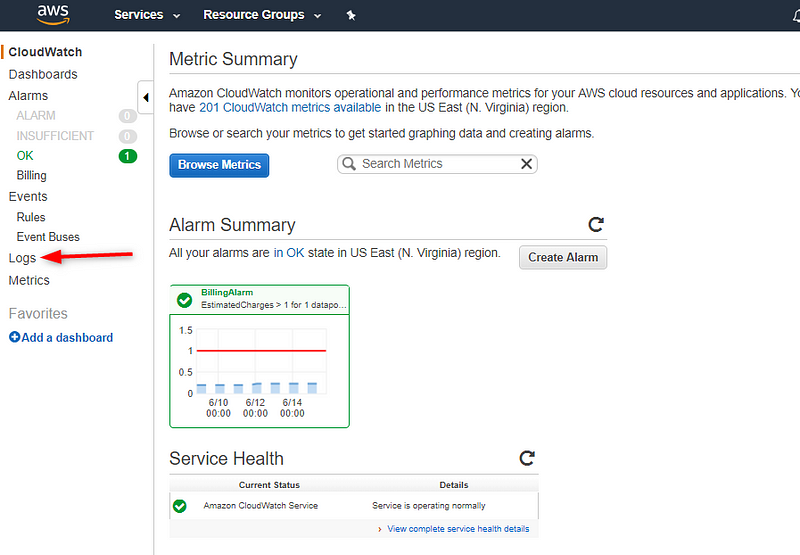800x555 pixels.
Task: Click the INSUFFICIENT count badge 0
Action: pos(128,136)
